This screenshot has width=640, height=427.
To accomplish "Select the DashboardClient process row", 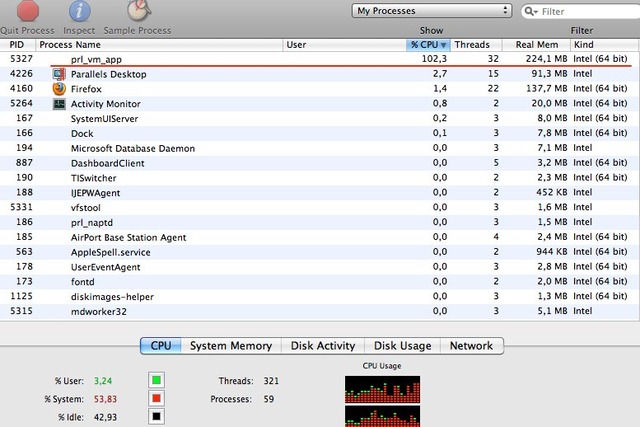I will tap(320, 163).
